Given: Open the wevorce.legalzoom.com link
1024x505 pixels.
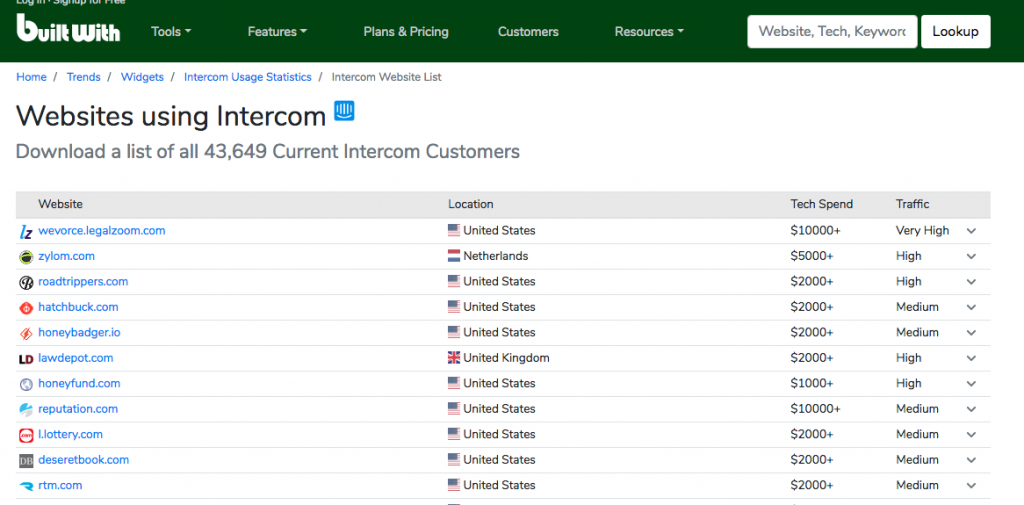Looking at the screenshot, I should tap(102, 231).
